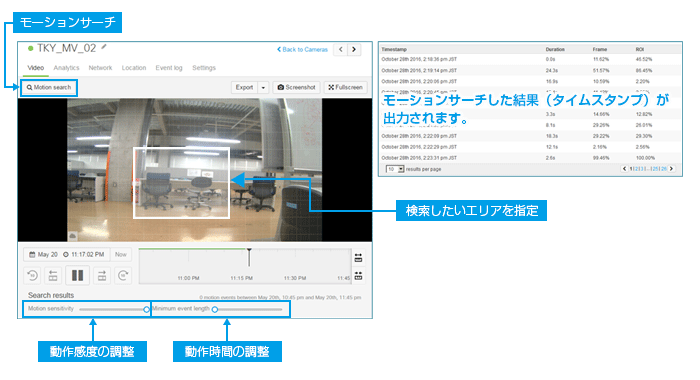
Task: Select the 2:22:09 pm JST result row
Action: pos(530,136)
